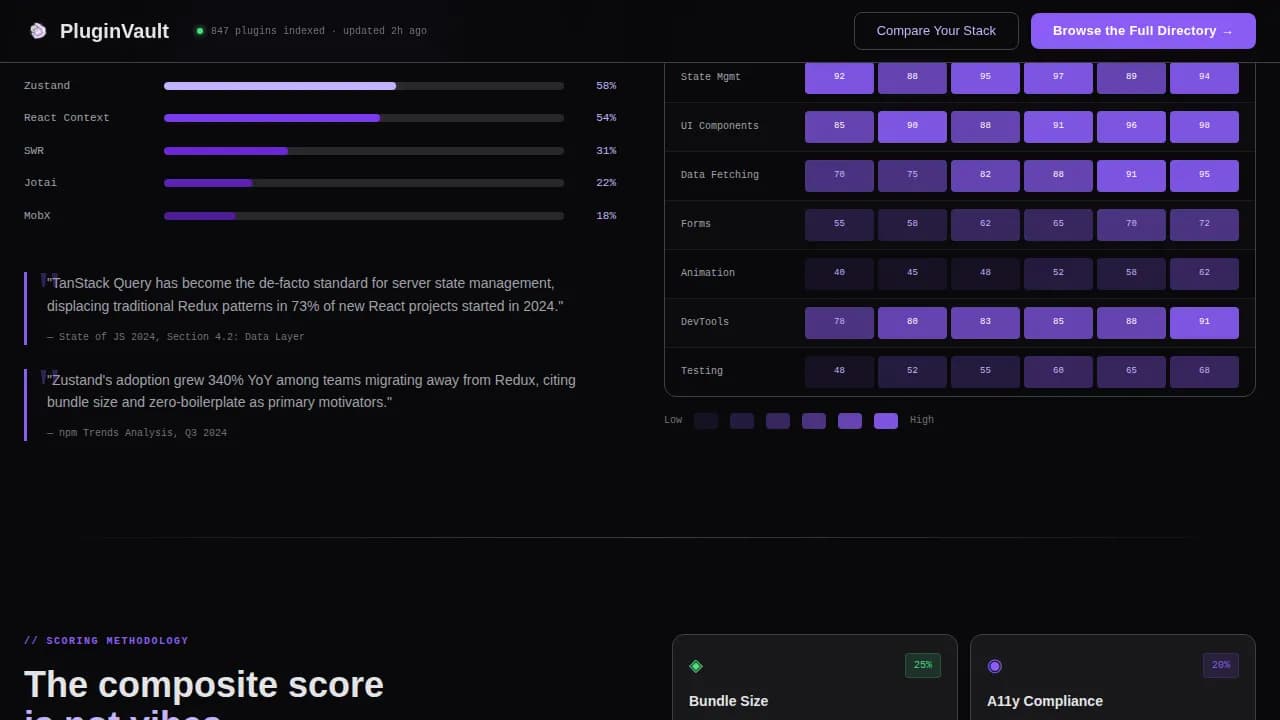1280x720 pixels.
Task: Click the MobX adoption progress bar
Action: pos(364,216)
